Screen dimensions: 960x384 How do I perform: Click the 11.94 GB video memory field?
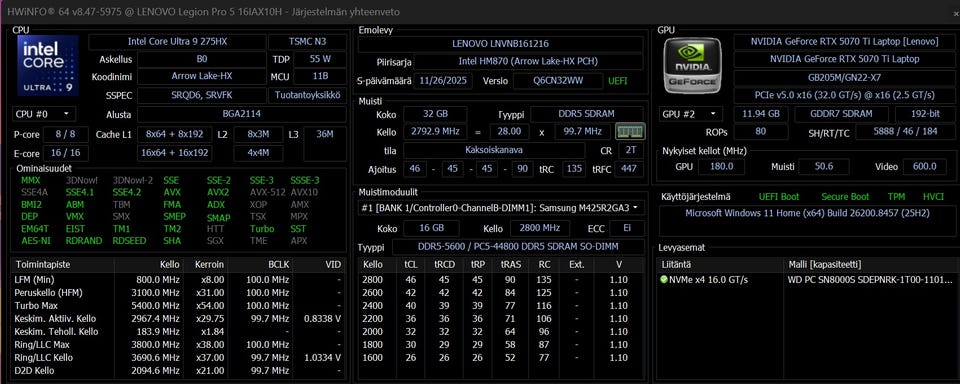(761, 114)
